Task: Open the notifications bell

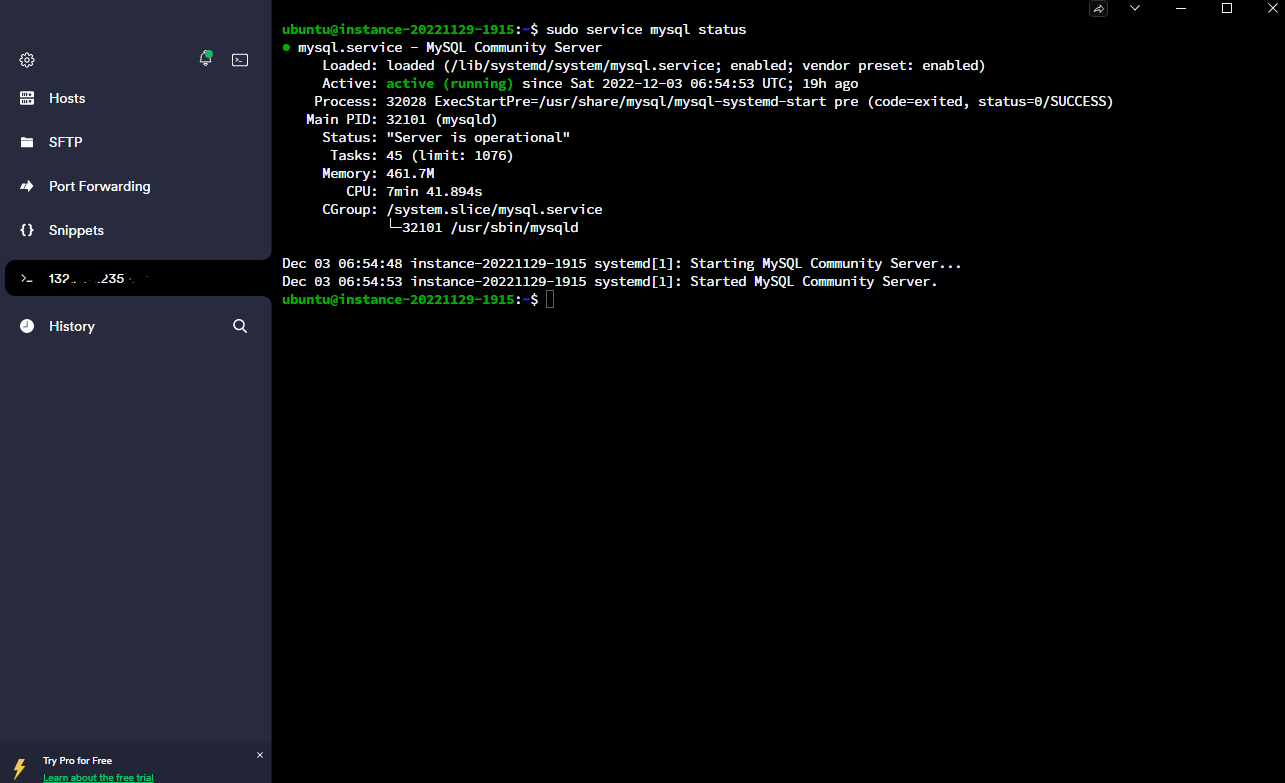Action: (205, 59)
